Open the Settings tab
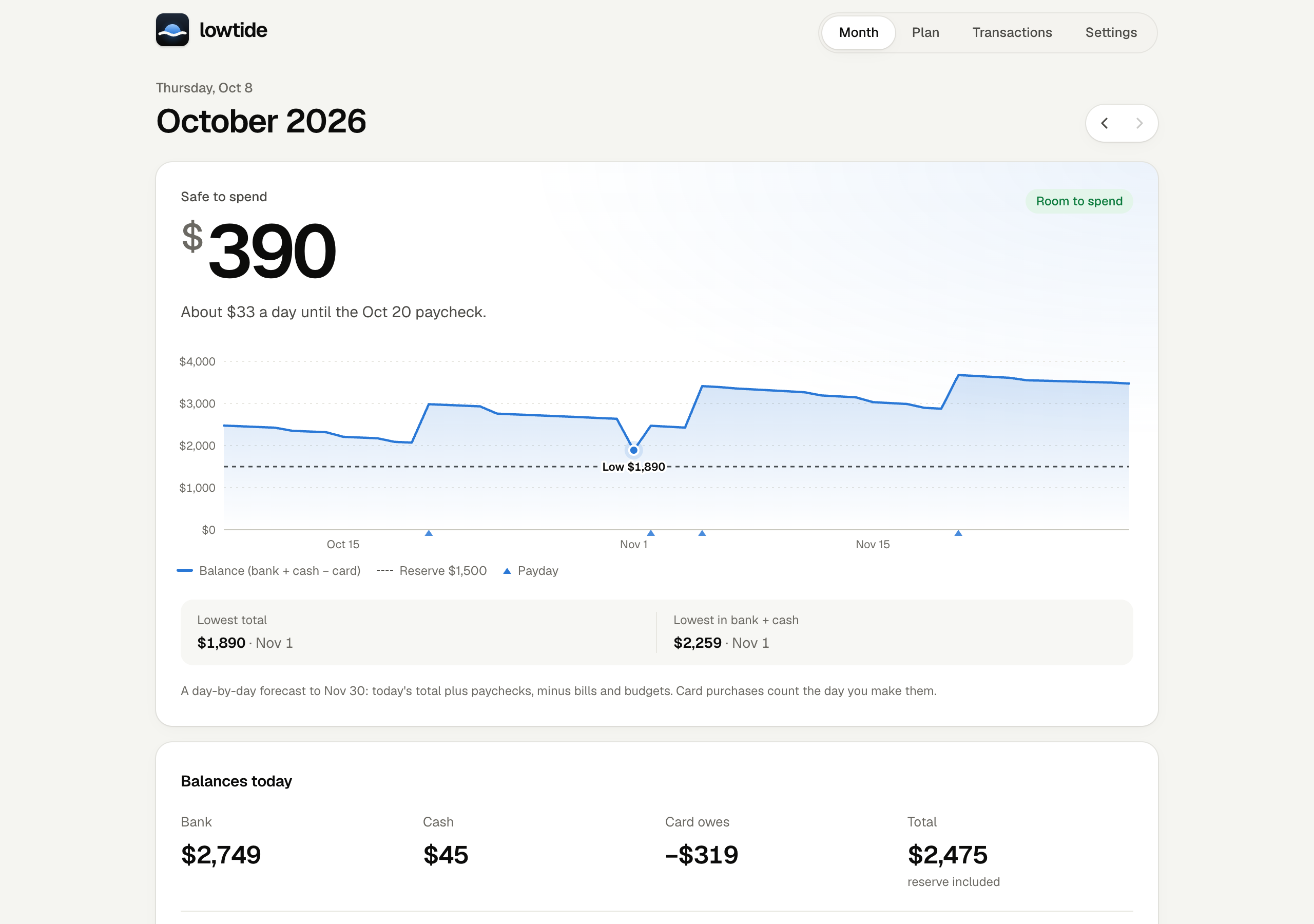Screen dimensions: 1314x924 [x=1111, y=33]
